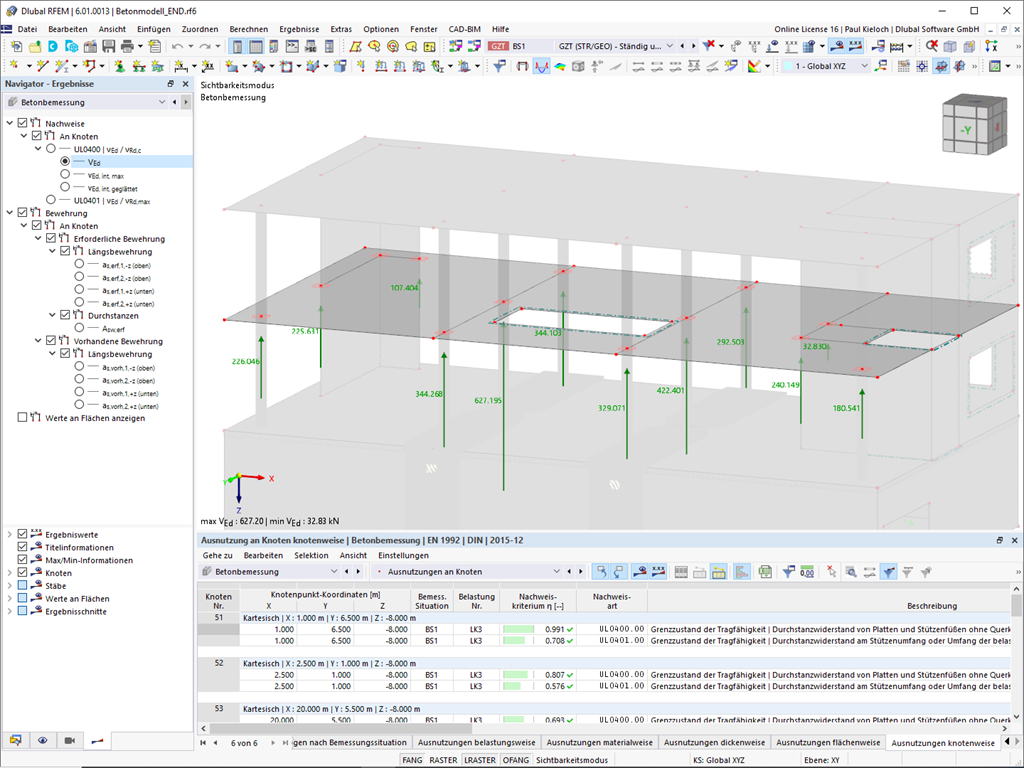Switch to the Ausnutzungen flächenweise tab
The image size is (1024, 768).
coord(827,743)
